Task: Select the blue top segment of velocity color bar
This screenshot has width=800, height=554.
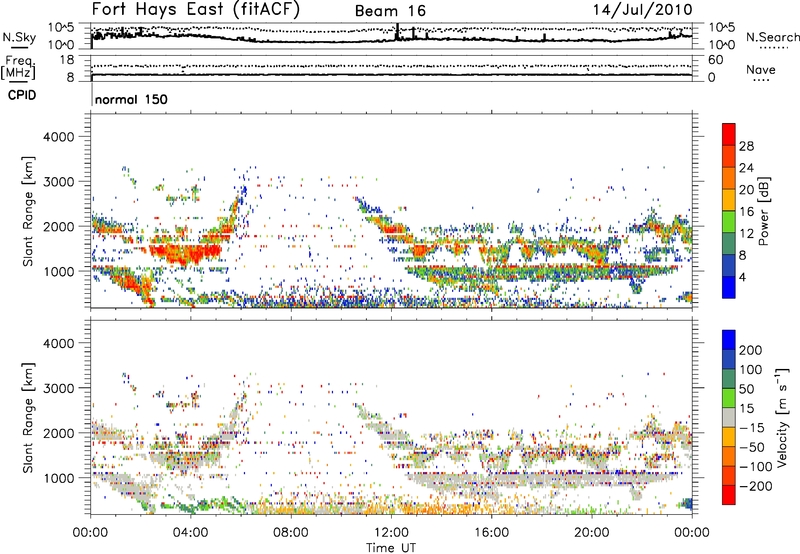Action: tap(729, 340)
